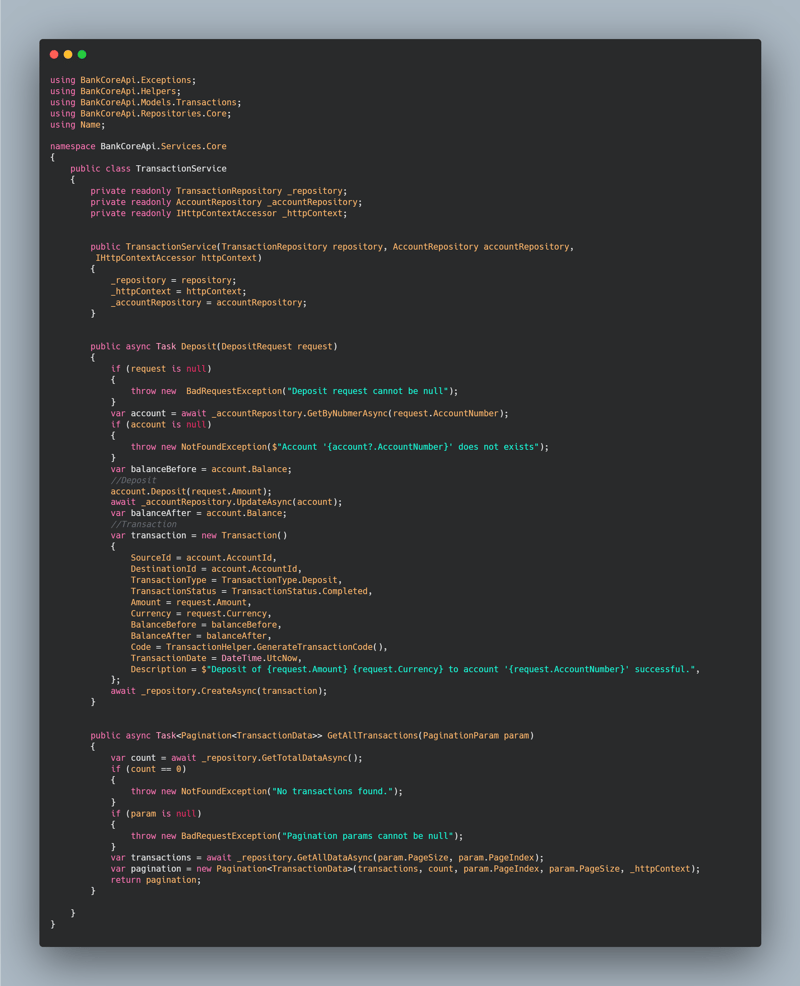Click "Deposit request cannot be null" throw line

click(294, 391)
